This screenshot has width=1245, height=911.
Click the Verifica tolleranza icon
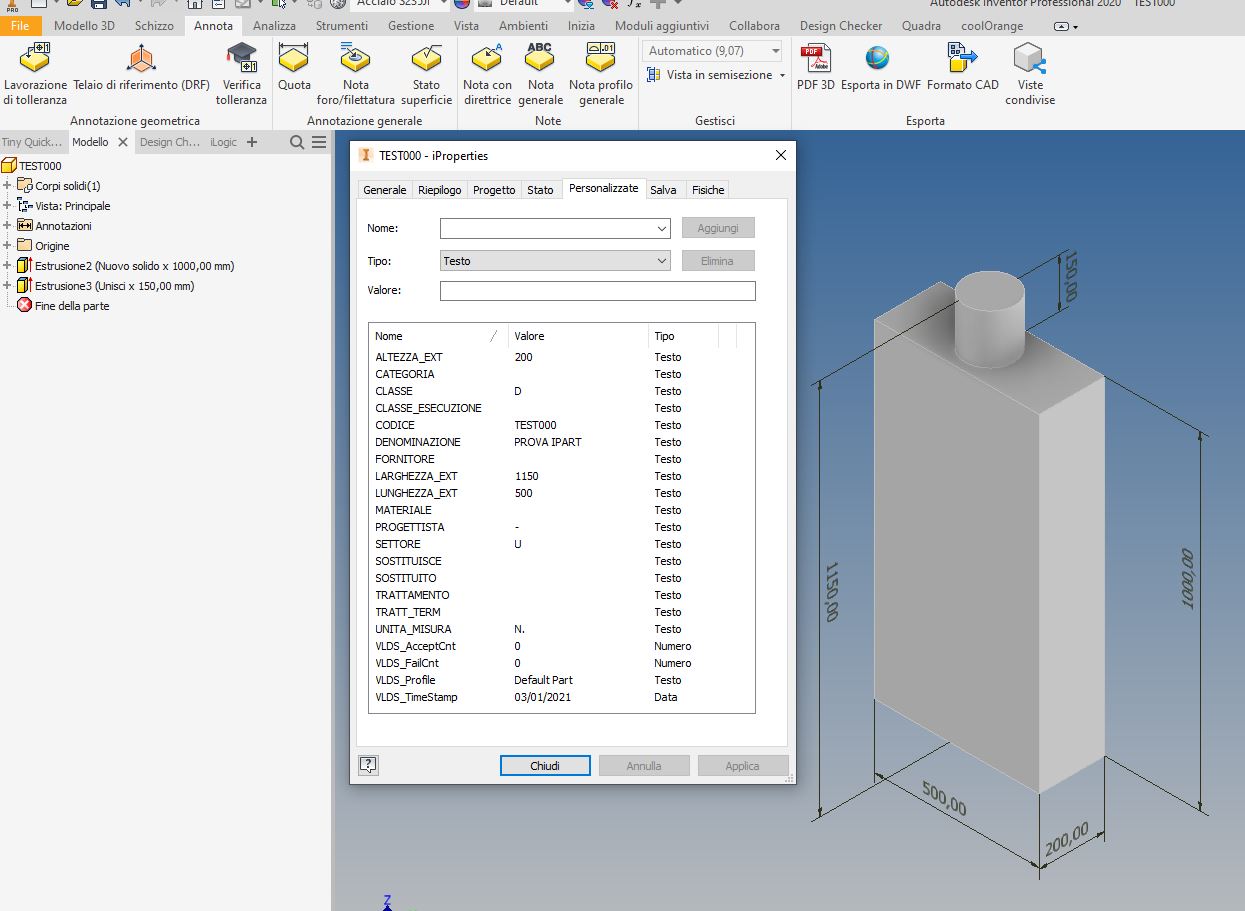(241, 60)
